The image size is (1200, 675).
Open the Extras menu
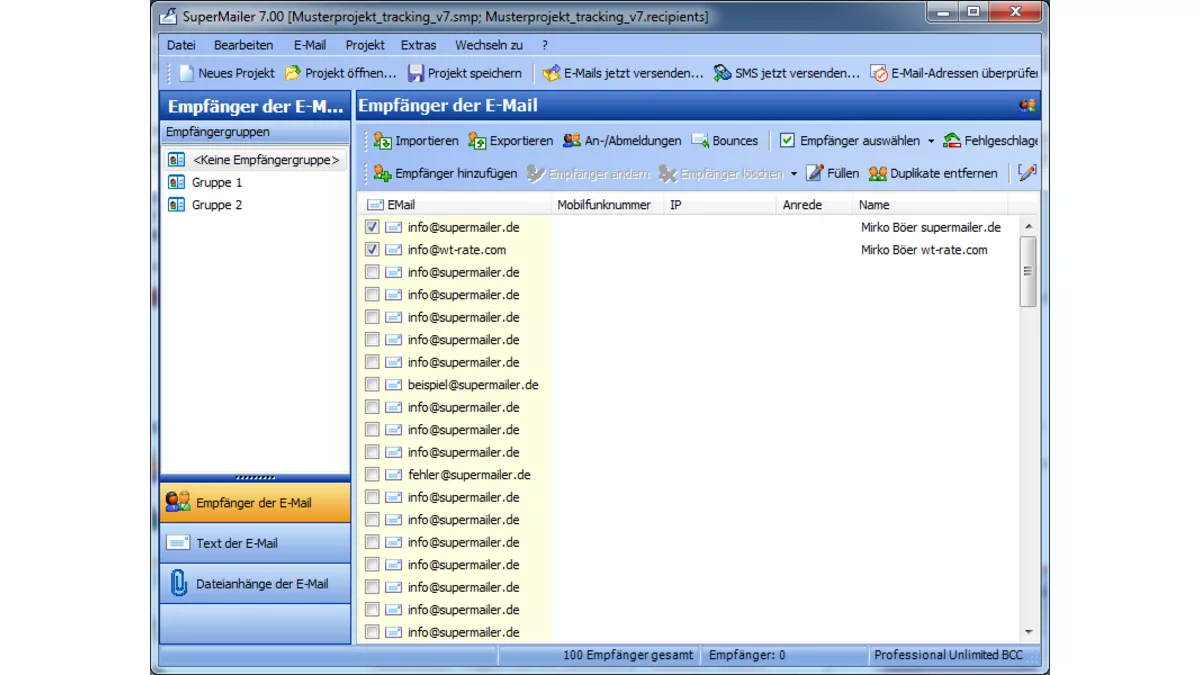[418, 44]
